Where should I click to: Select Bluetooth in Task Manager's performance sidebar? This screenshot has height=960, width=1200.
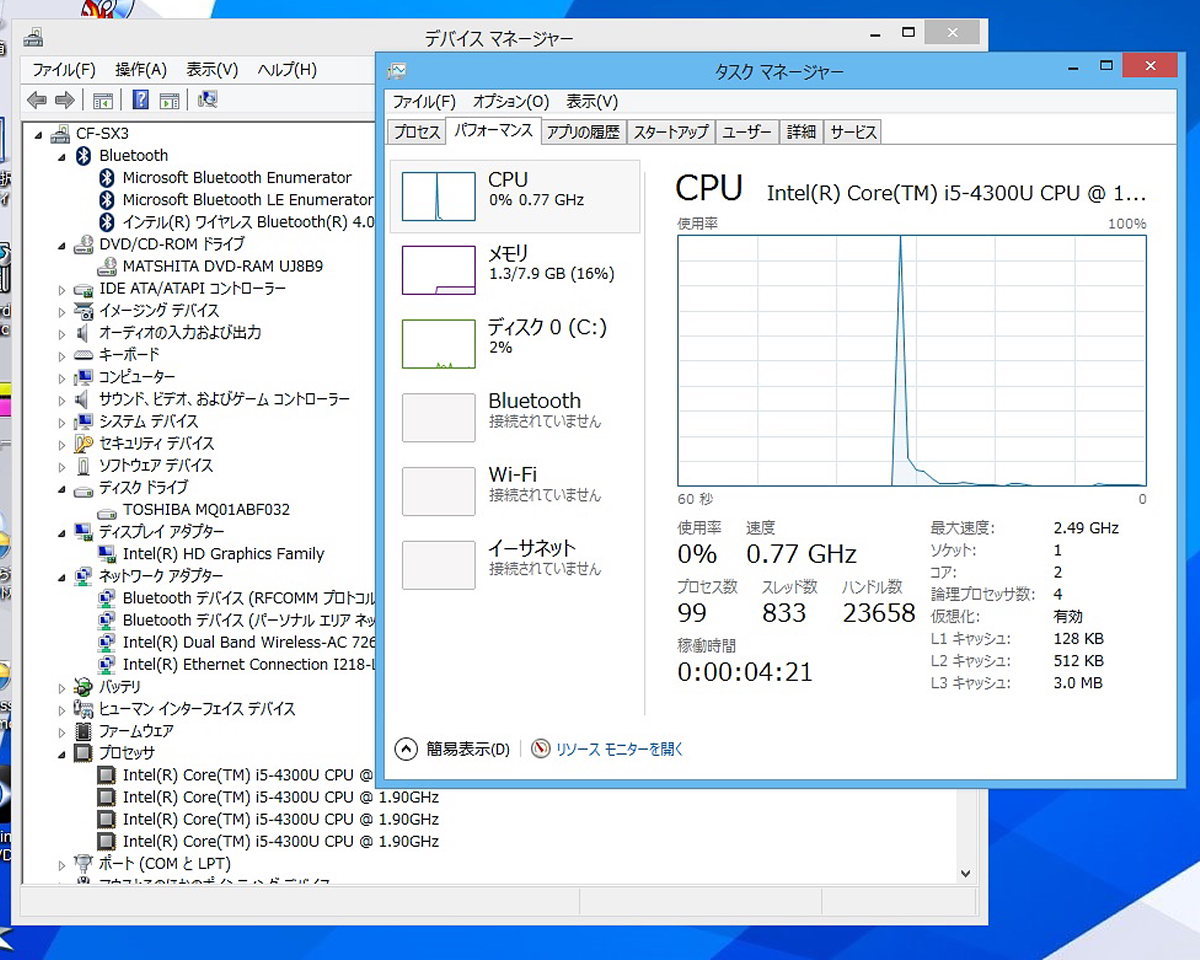[514, 417]
